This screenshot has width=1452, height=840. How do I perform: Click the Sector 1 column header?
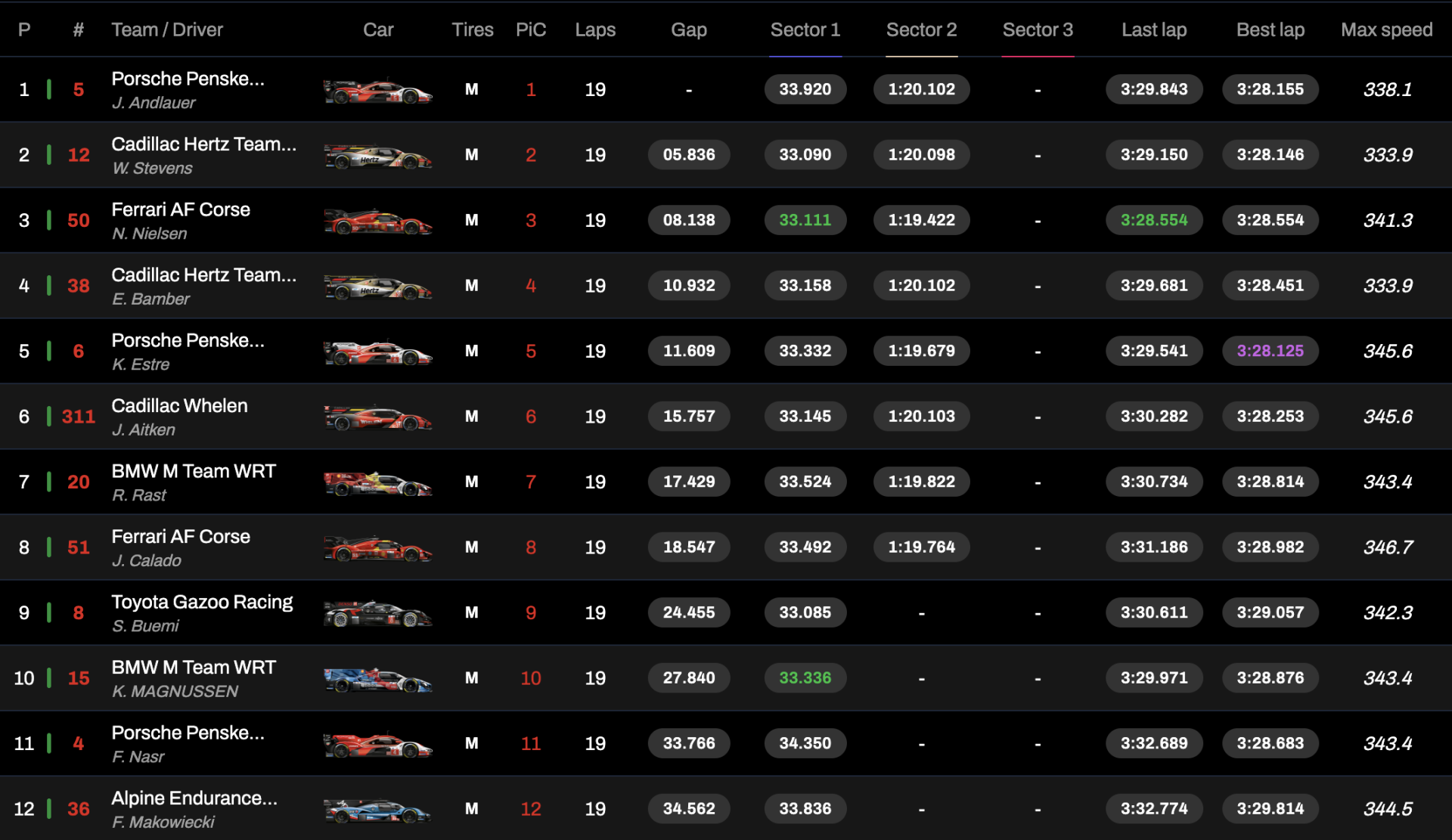pyautogui.click(x=805, y=30)
